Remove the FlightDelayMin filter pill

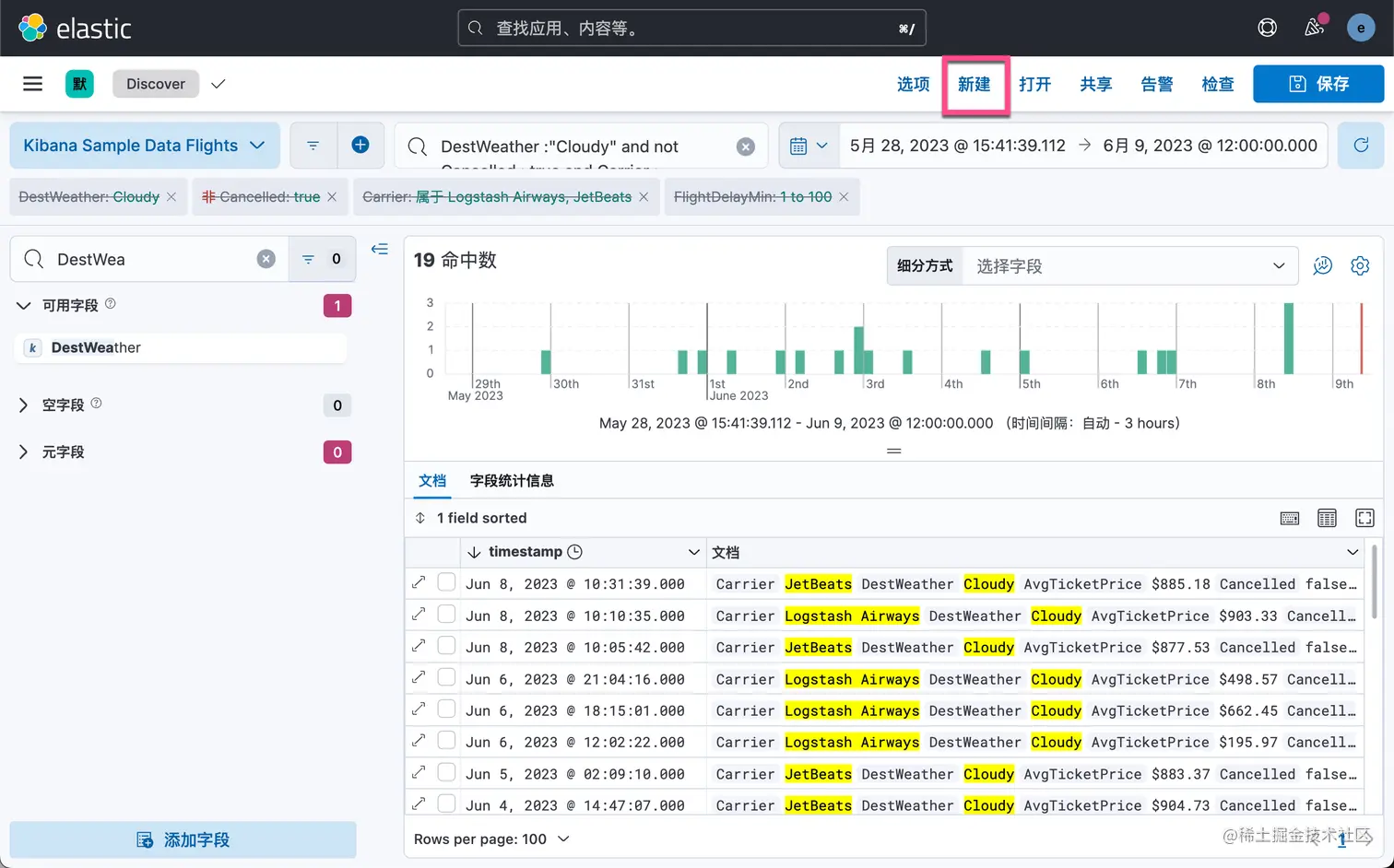click(x=844, y=197)
